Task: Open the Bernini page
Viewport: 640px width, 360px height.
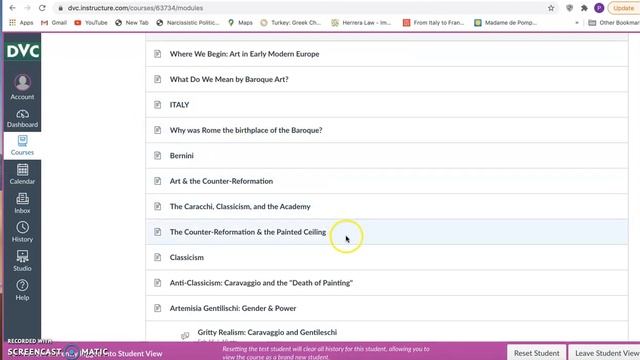Action: click(182, 156)
